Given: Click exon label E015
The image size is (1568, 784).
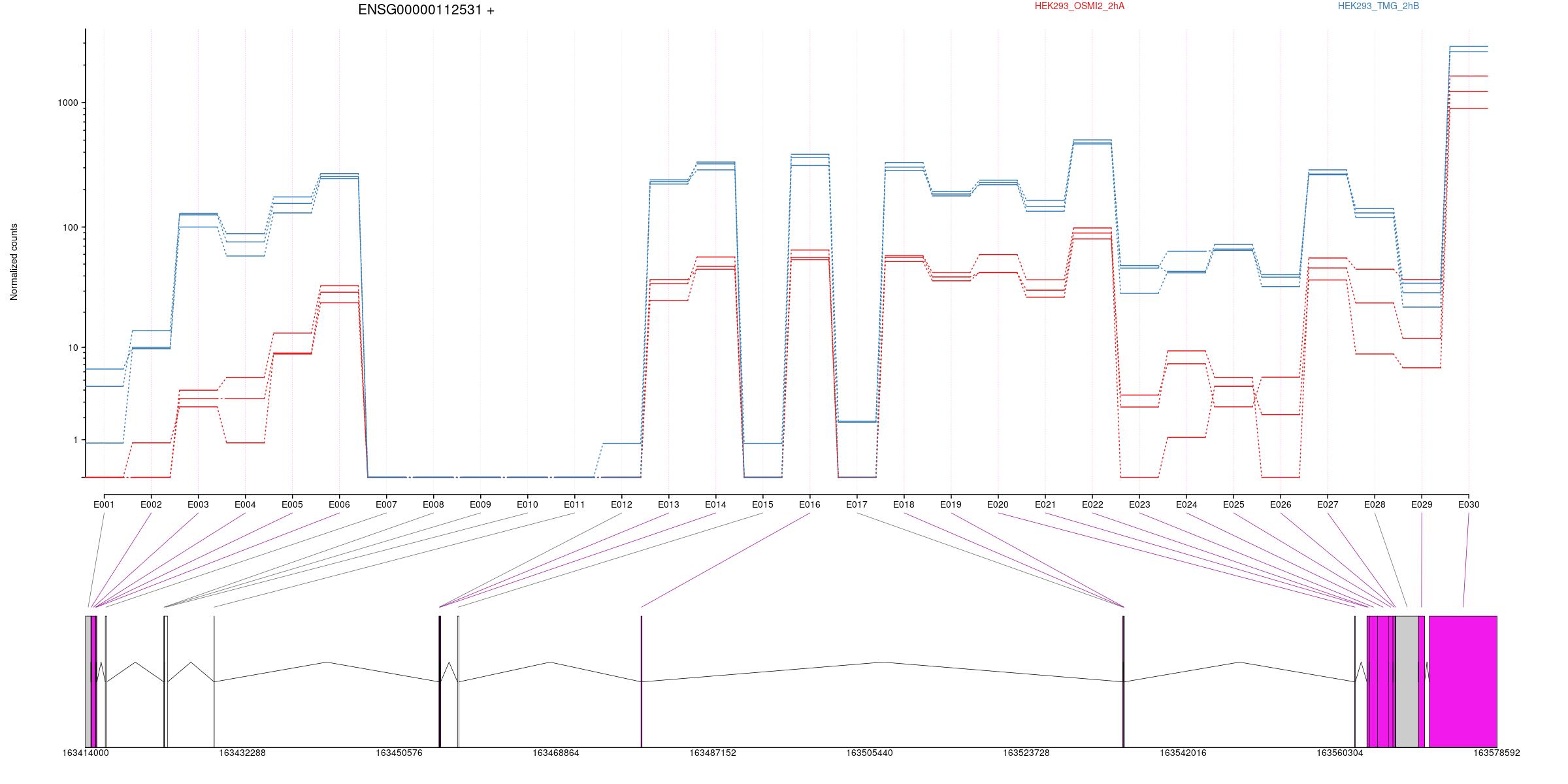Looking at the screenshot, I should pyautogui.click(x=762, y=504).
